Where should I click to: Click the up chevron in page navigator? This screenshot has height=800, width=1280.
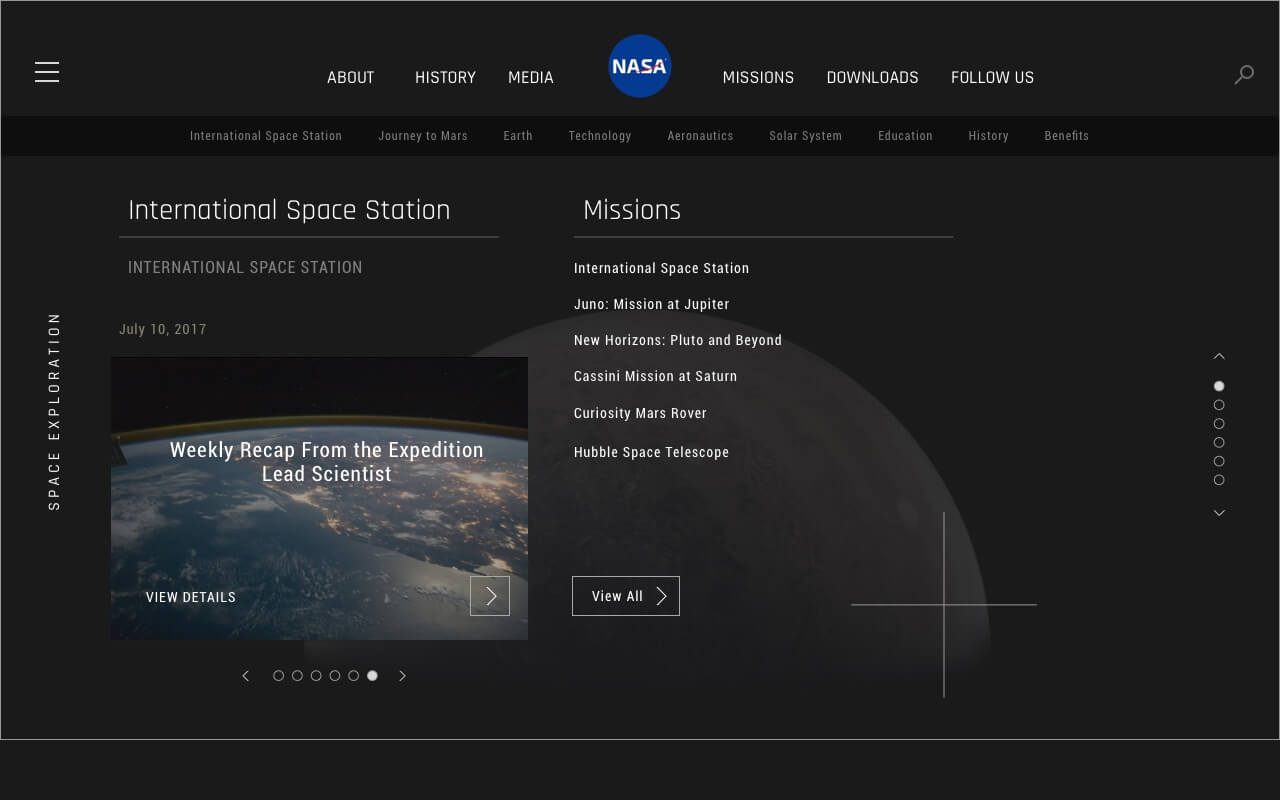(x=1219, y=356)
